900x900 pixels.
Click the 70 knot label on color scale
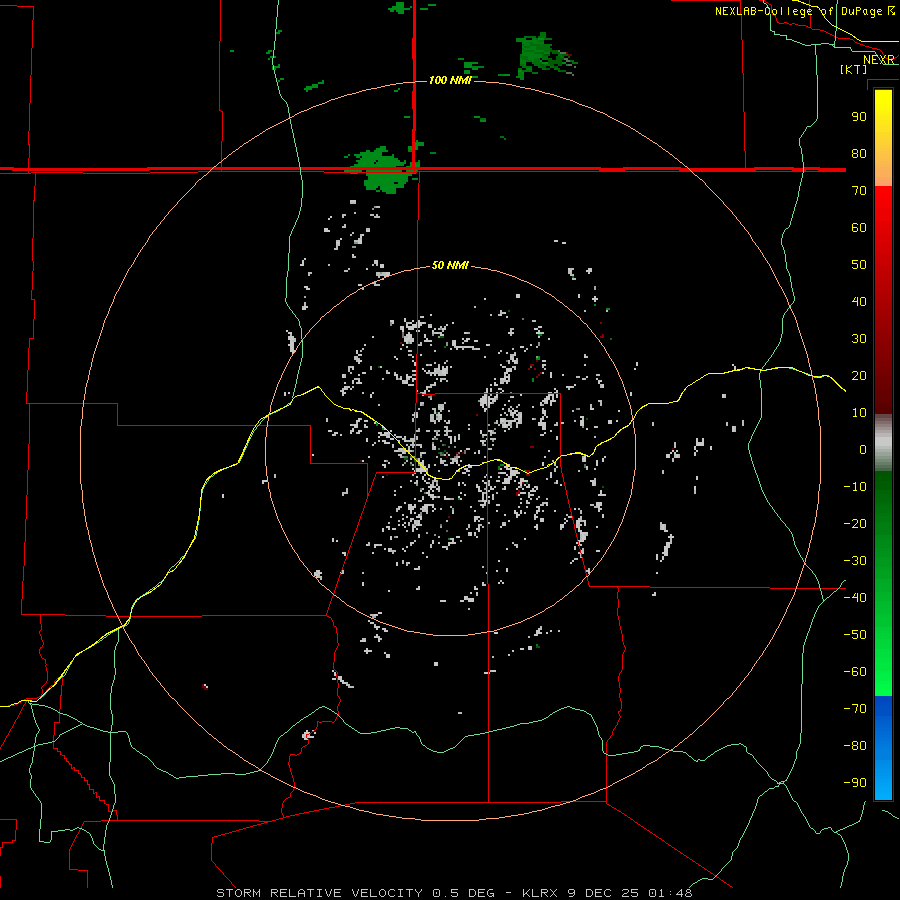[x=859, y=191]
